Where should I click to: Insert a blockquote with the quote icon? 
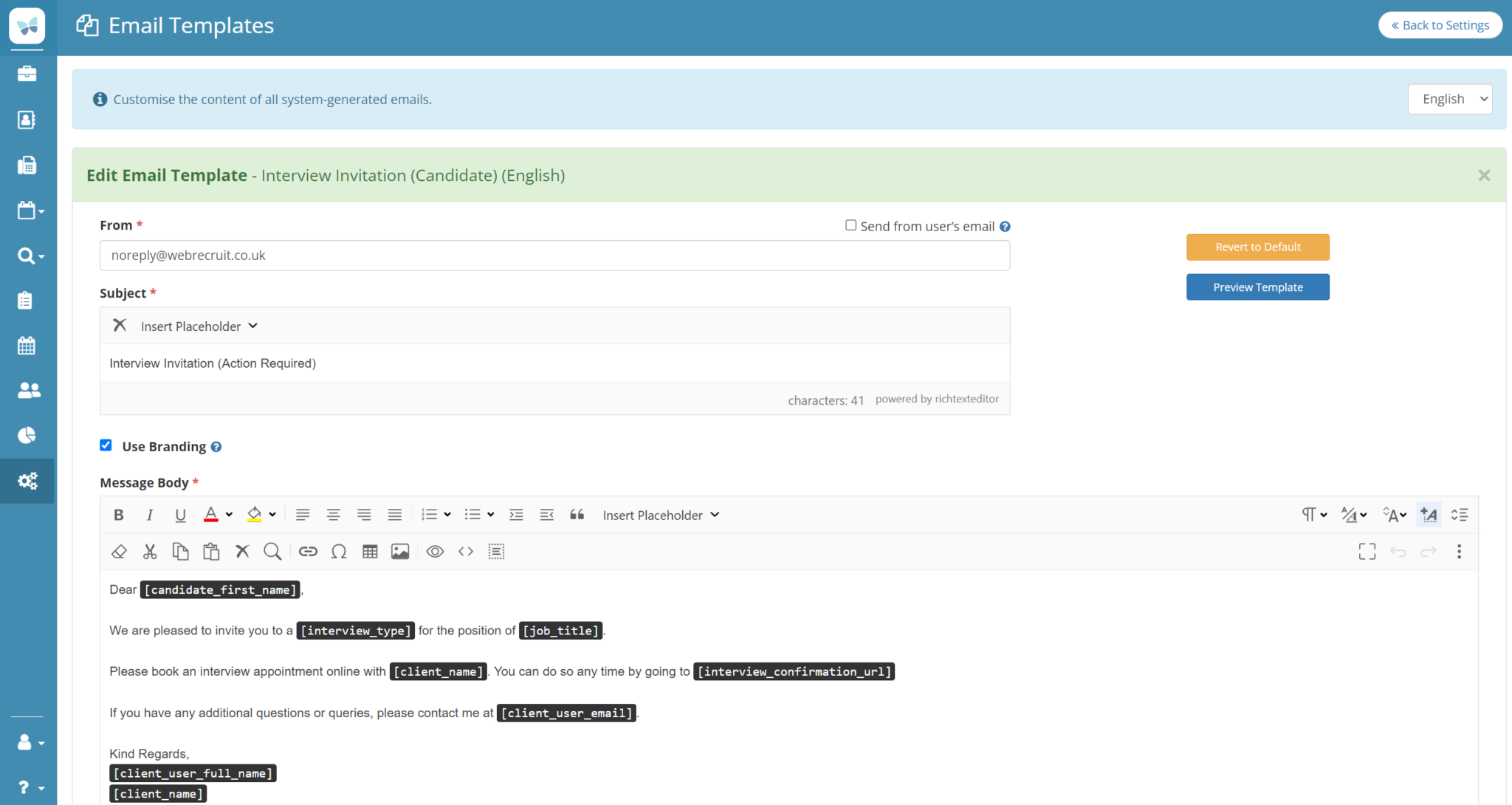(x=577, y=515)
